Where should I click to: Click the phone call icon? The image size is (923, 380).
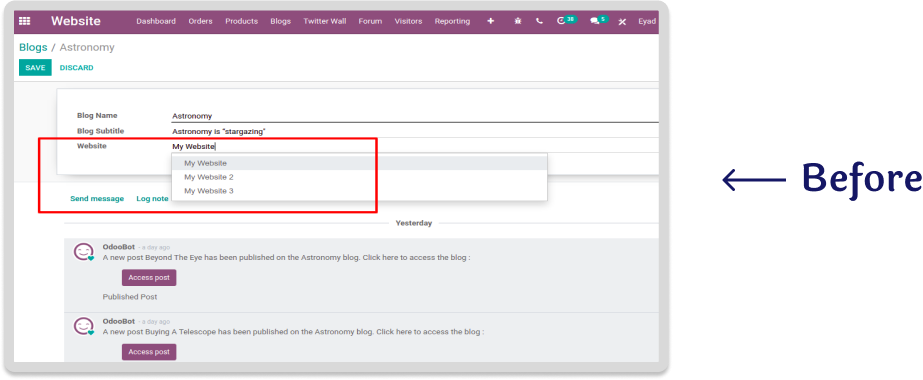(x=539, y=21)
